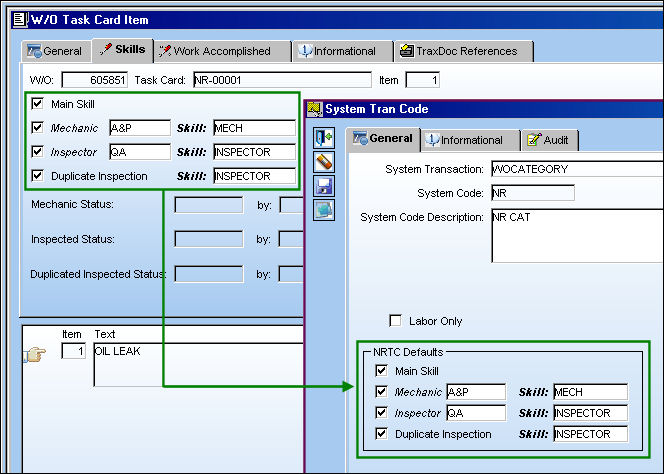
Task: Click the Inspected Status field
Action: 209,239
